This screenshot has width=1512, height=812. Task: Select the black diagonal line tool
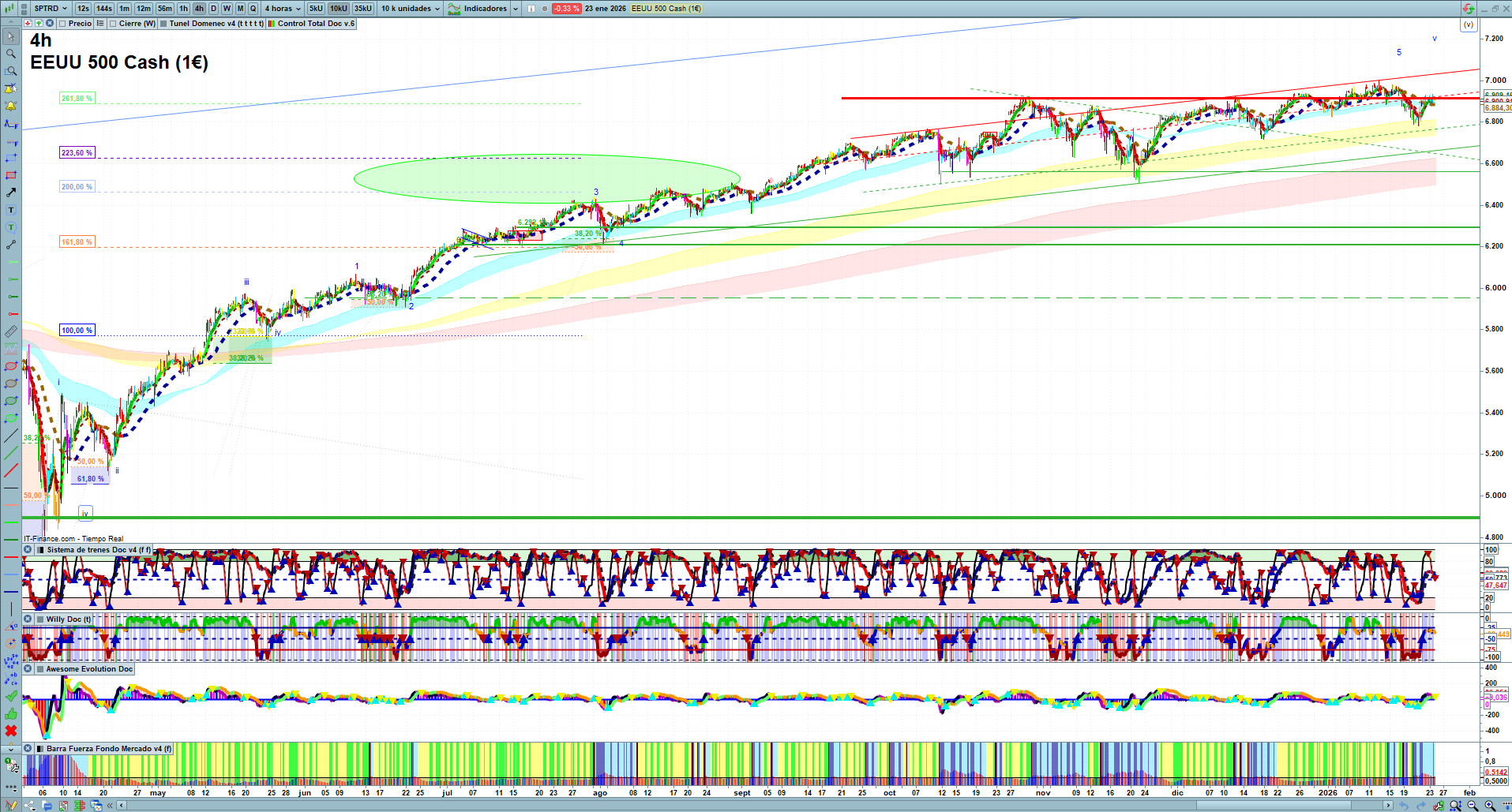tap(11, 436)
